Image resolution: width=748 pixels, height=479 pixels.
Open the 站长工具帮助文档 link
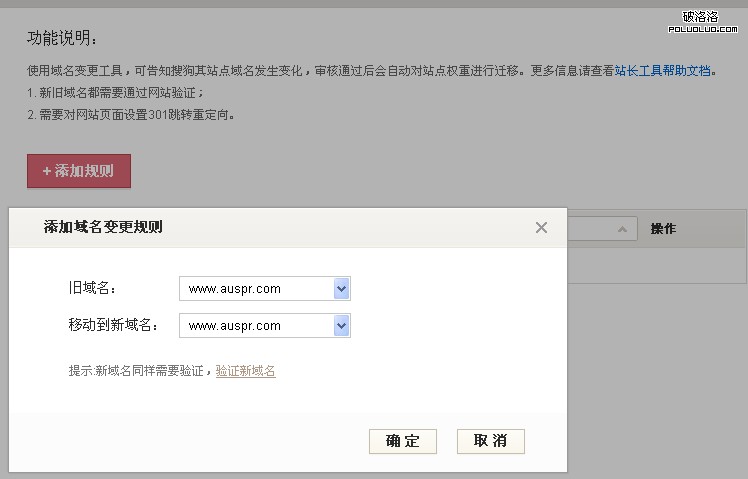(x=662, y=72)
